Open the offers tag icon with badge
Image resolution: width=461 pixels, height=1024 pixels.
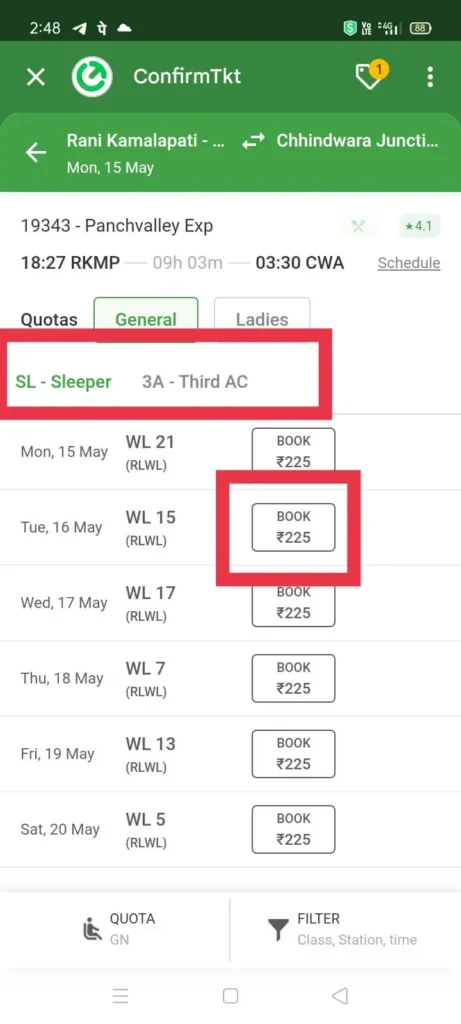pyautogui.click(x=371, y=76)
